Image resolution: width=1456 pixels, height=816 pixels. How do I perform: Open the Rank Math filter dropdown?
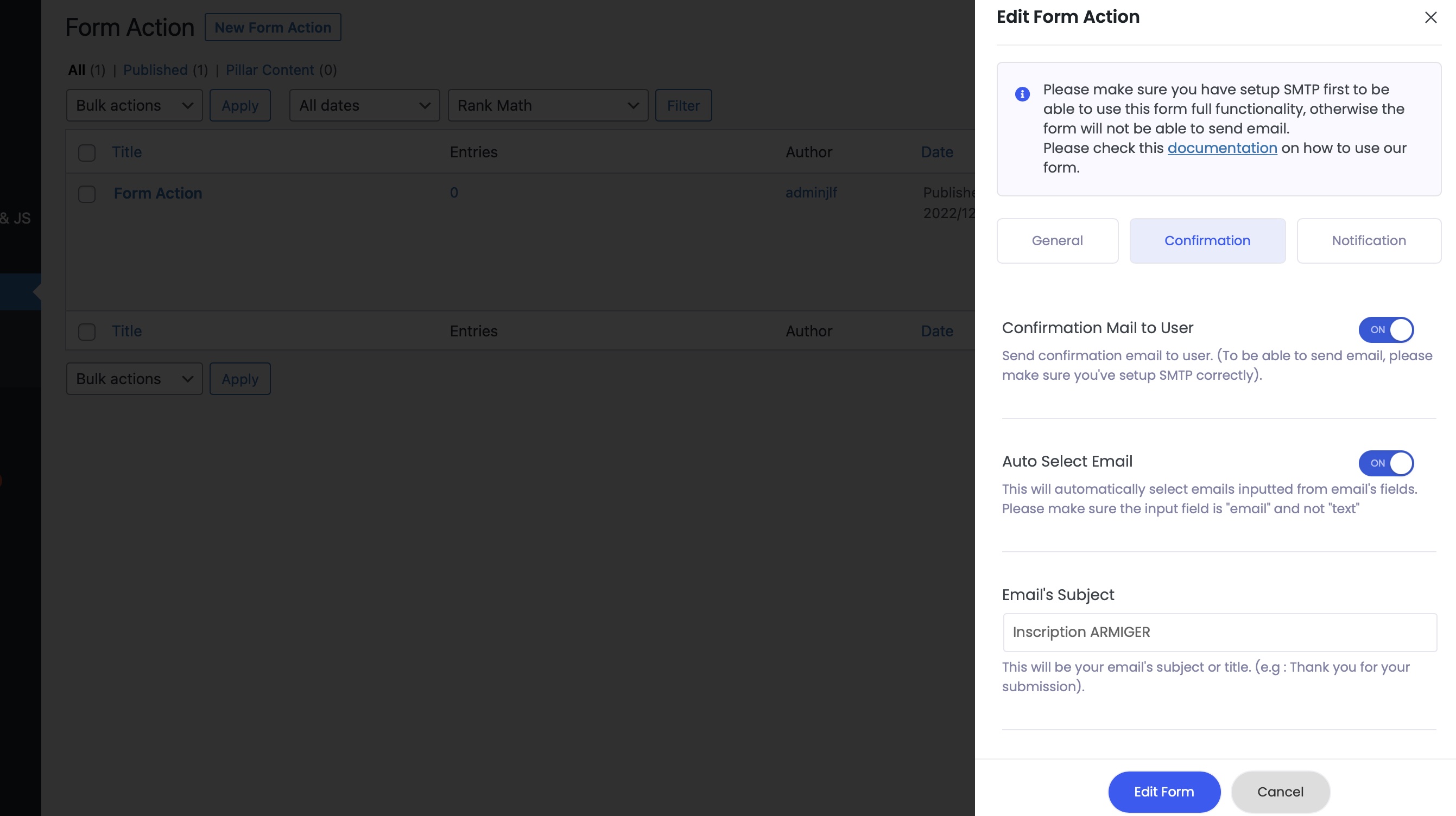pyautogui.click(x=548, y=105)
